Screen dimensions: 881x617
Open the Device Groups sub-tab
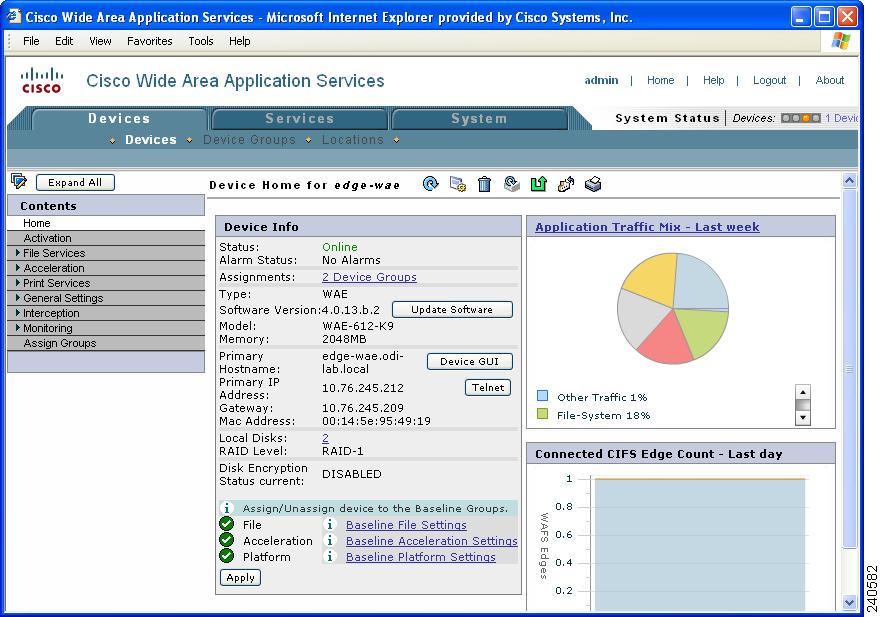[x=249, y=139]
